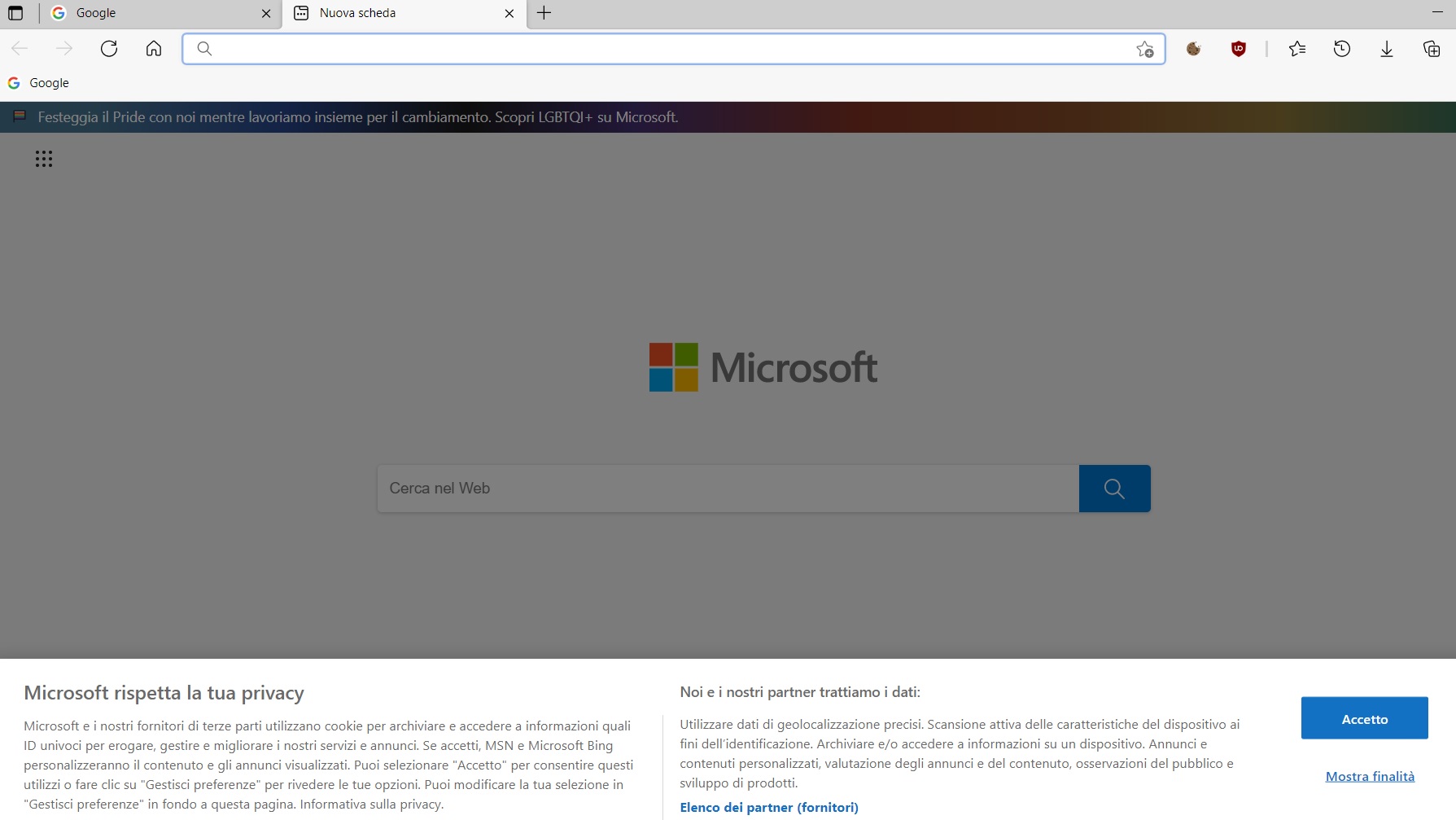
Task: Go to the browser home page
Action: pyautogui.click(x=153, y=48)
